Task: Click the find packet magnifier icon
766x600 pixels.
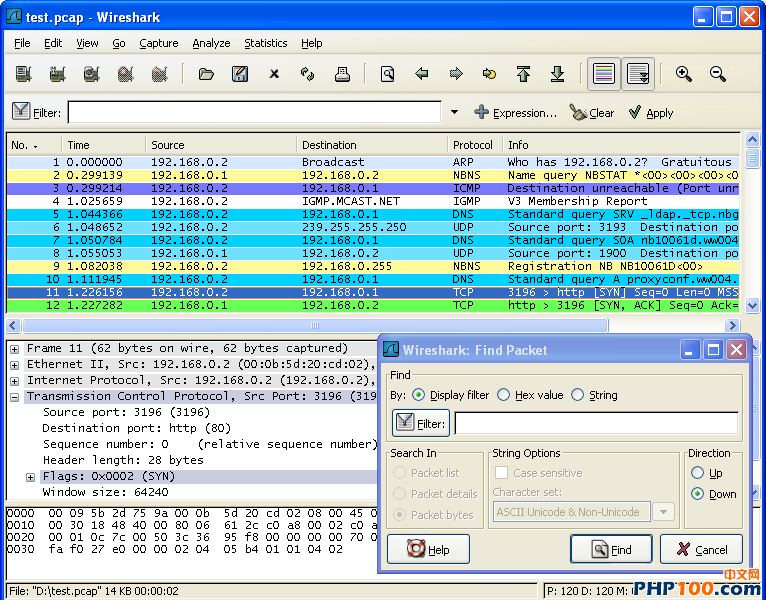Action: click(387, 74)
